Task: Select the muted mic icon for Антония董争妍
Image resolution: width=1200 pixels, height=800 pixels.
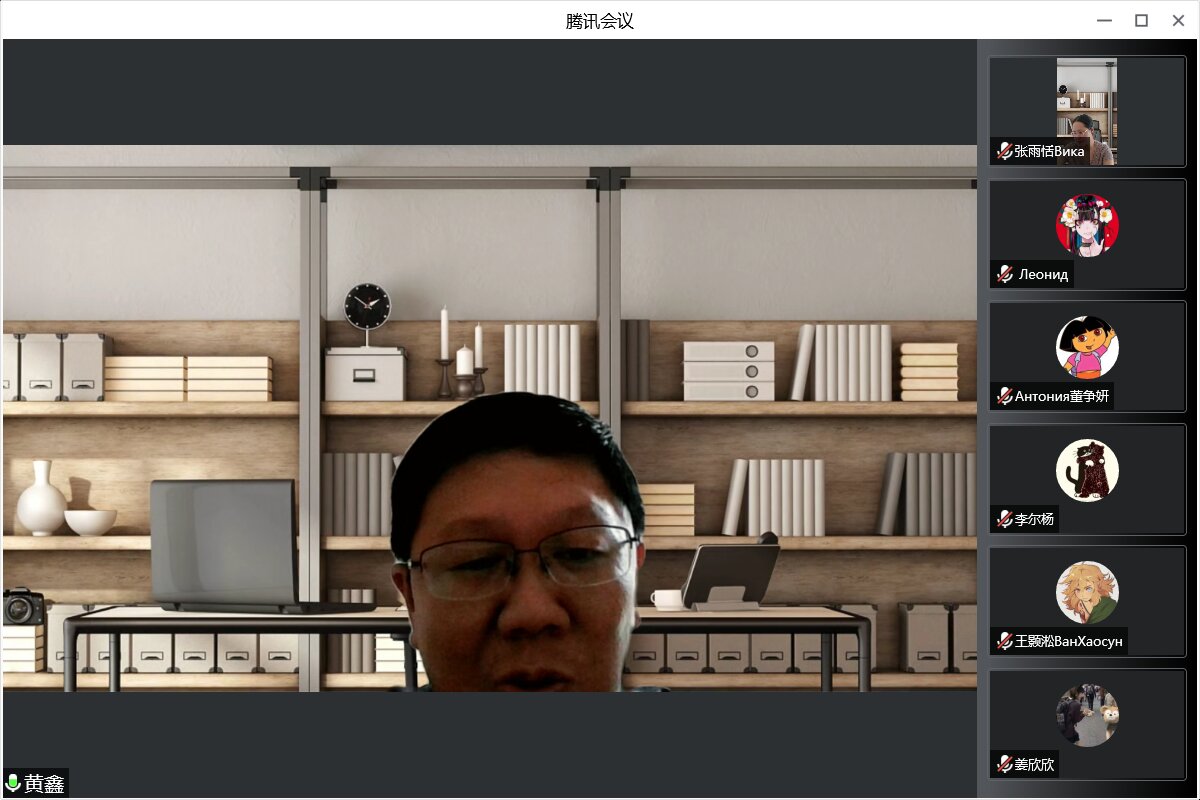Action: [x=1004, y=397]
